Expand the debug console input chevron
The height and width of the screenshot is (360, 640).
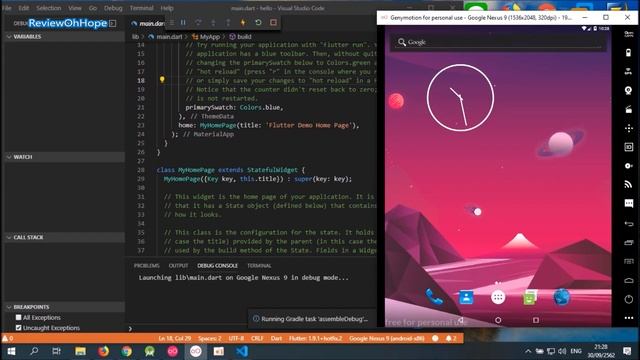click(130, 329)
